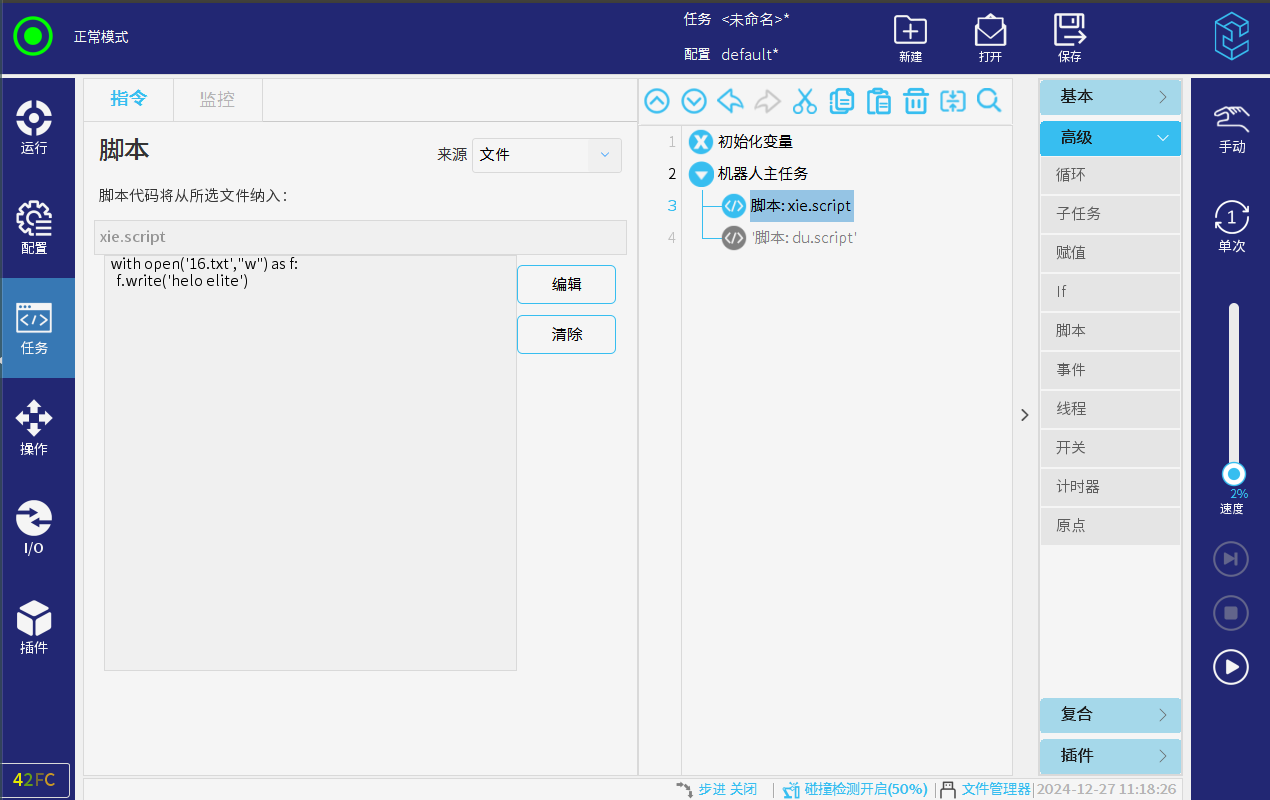Image resolution: width=1270 pixels, height=800 pixels.
Task: Open the 来源 source dropdown
Action: tap(547, 155)
